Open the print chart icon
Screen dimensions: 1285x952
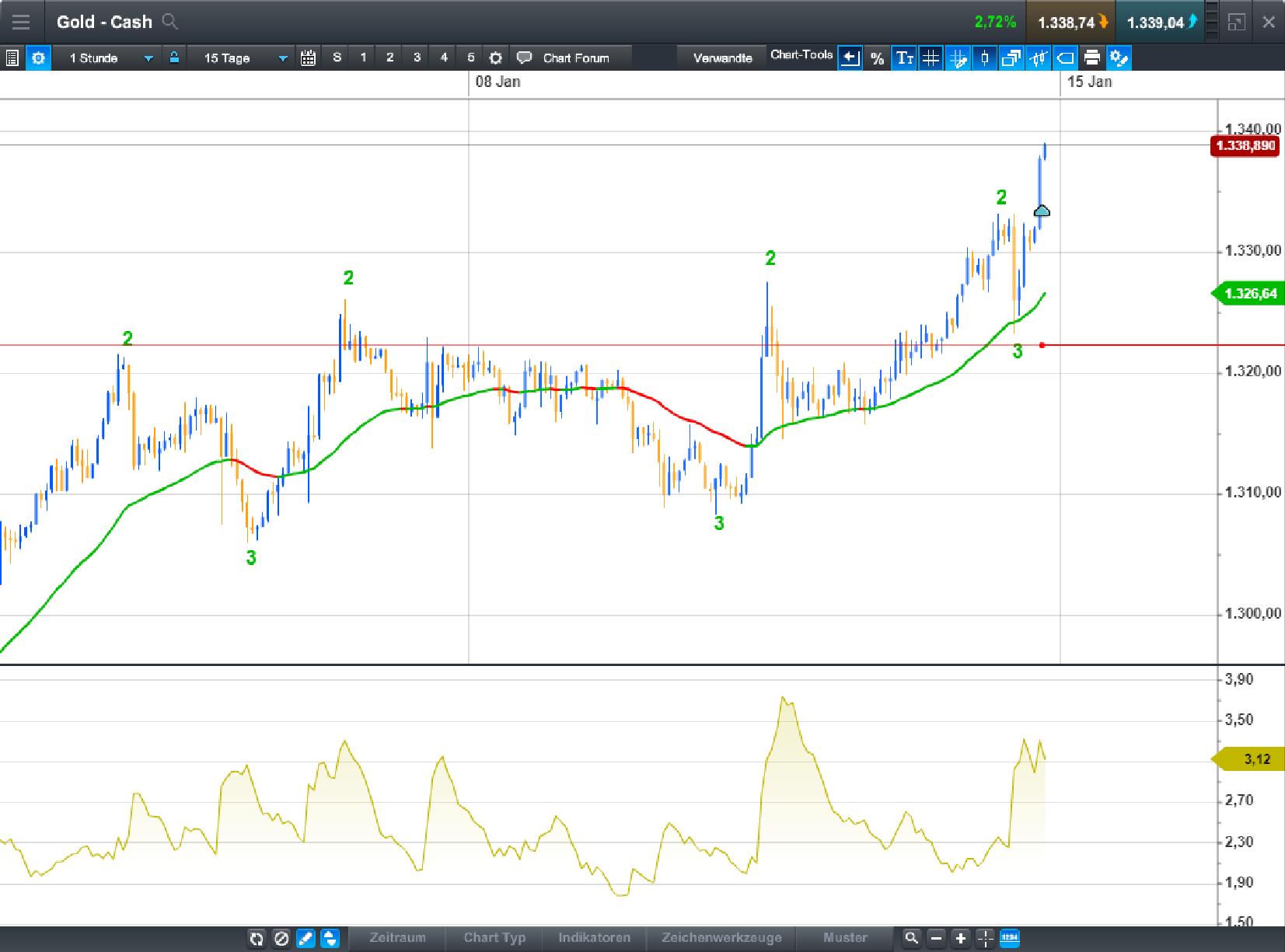click(1093, 57)
